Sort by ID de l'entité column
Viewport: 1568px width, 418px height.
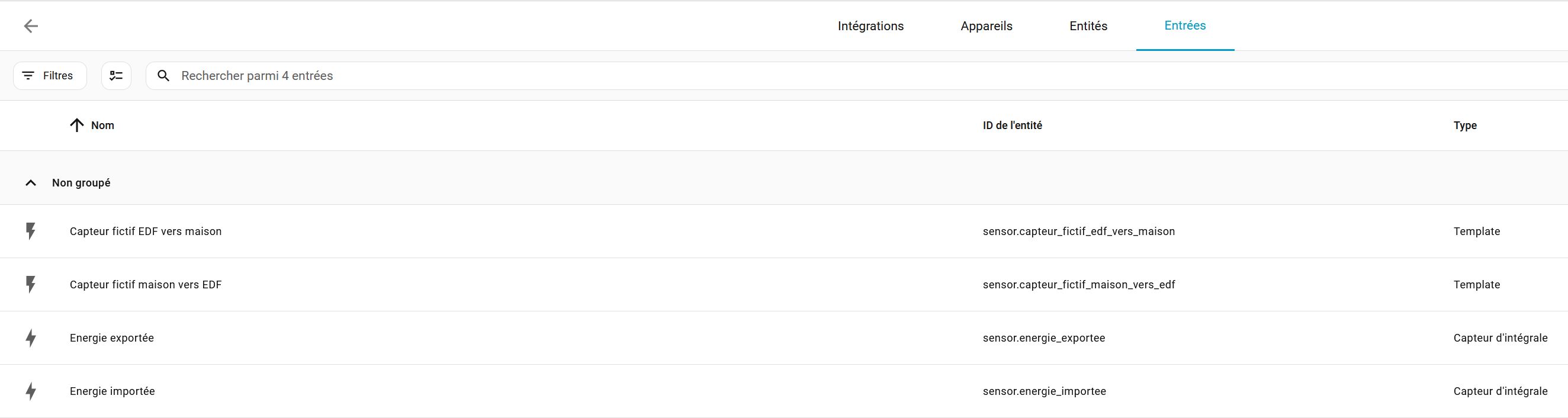(1012, 126)
